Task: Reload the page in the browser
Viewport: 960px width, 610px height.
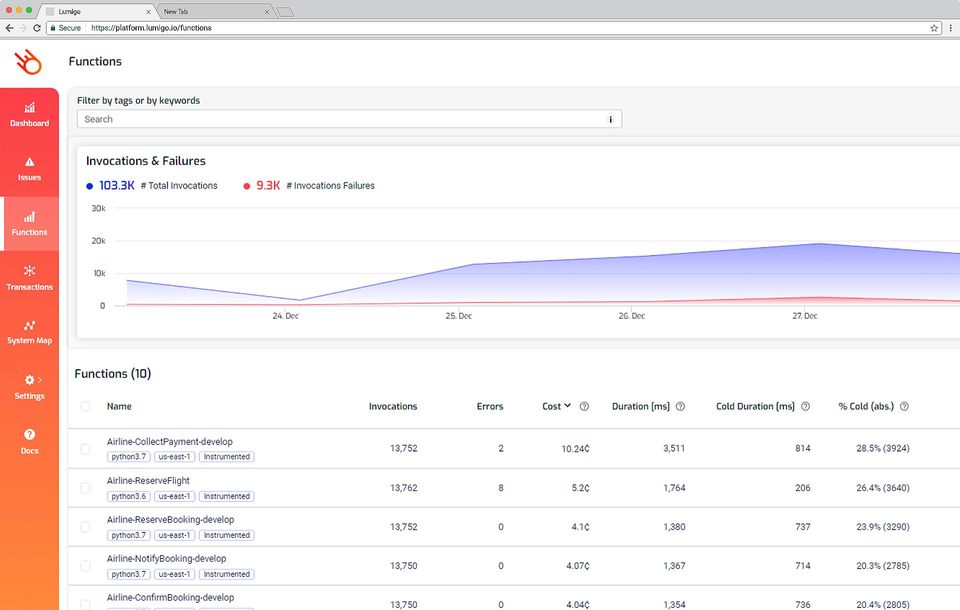Action: (x=37, y=28)
